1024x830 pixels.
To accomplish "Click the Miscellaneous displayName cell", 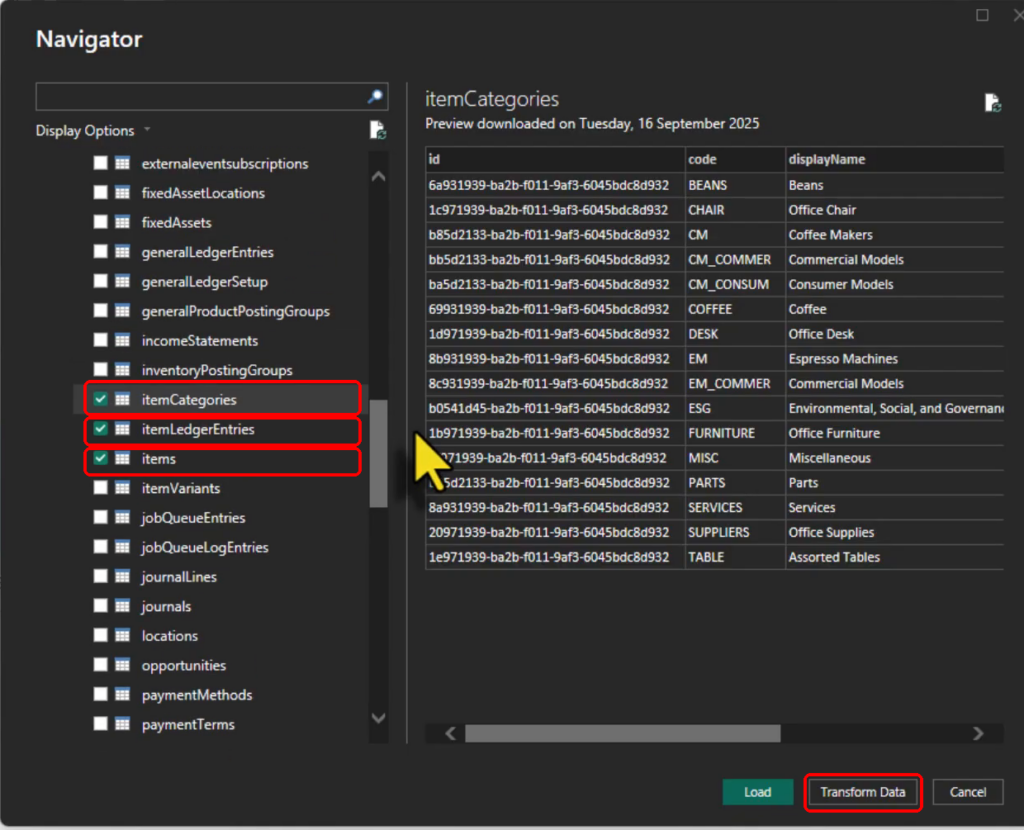I will pyautogui.click(x=895, y=458).
